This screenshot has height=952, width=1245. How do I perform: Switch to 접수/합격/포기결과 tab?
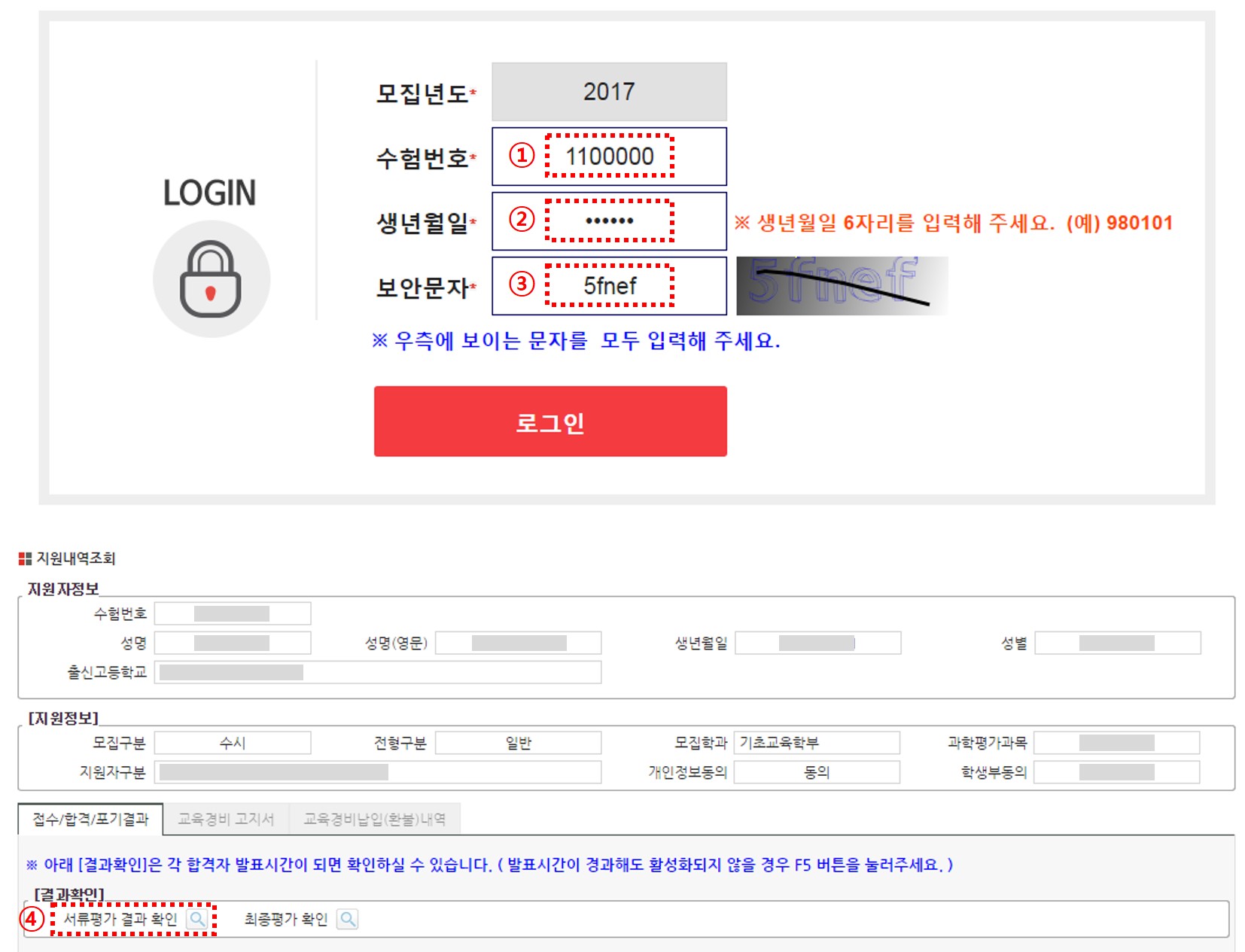[x=90, y=819]
